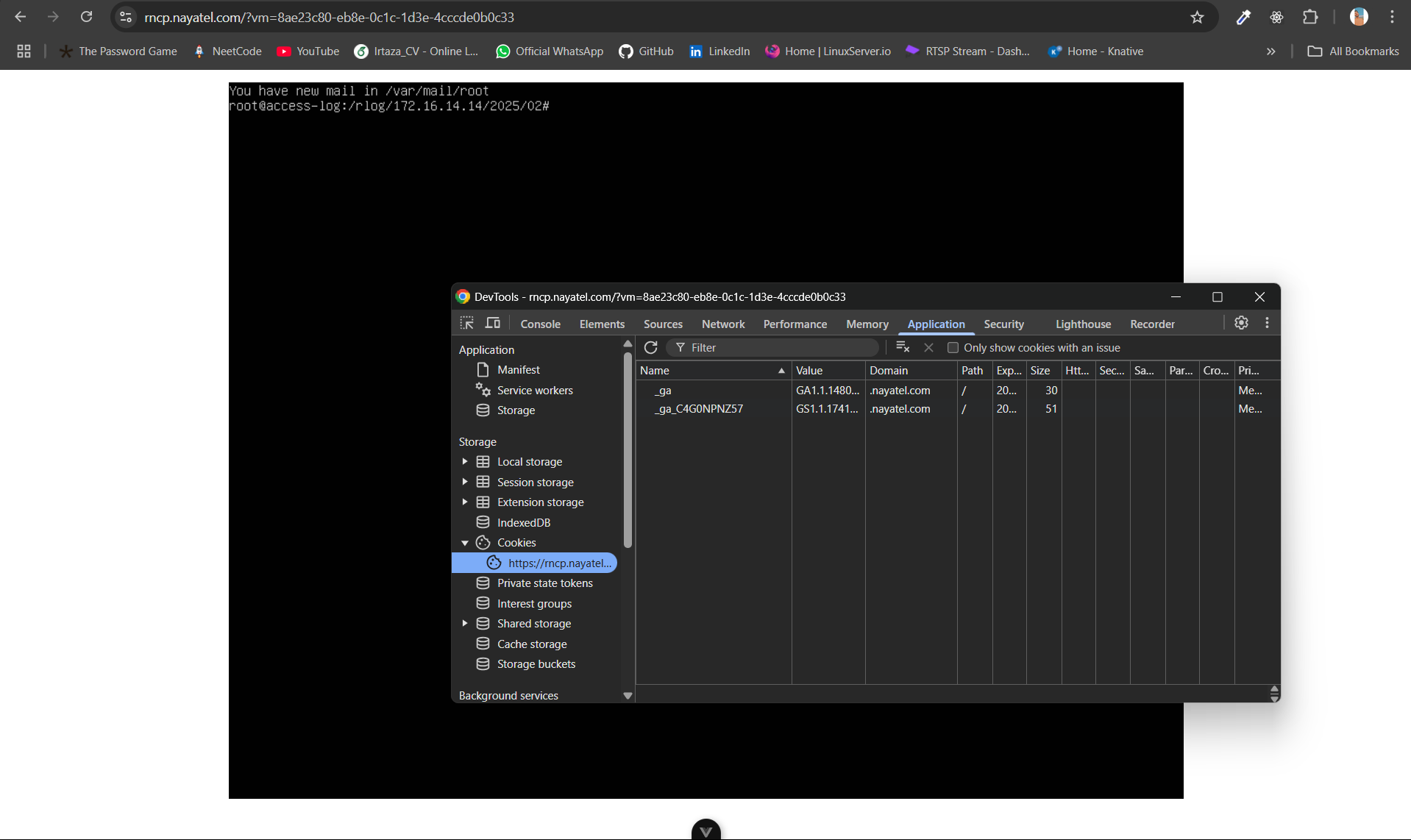Image resolution: width=1411 pixels, height=840 pixels.
Task: Switch to the Security tab
Action: tap(1003, 324)
